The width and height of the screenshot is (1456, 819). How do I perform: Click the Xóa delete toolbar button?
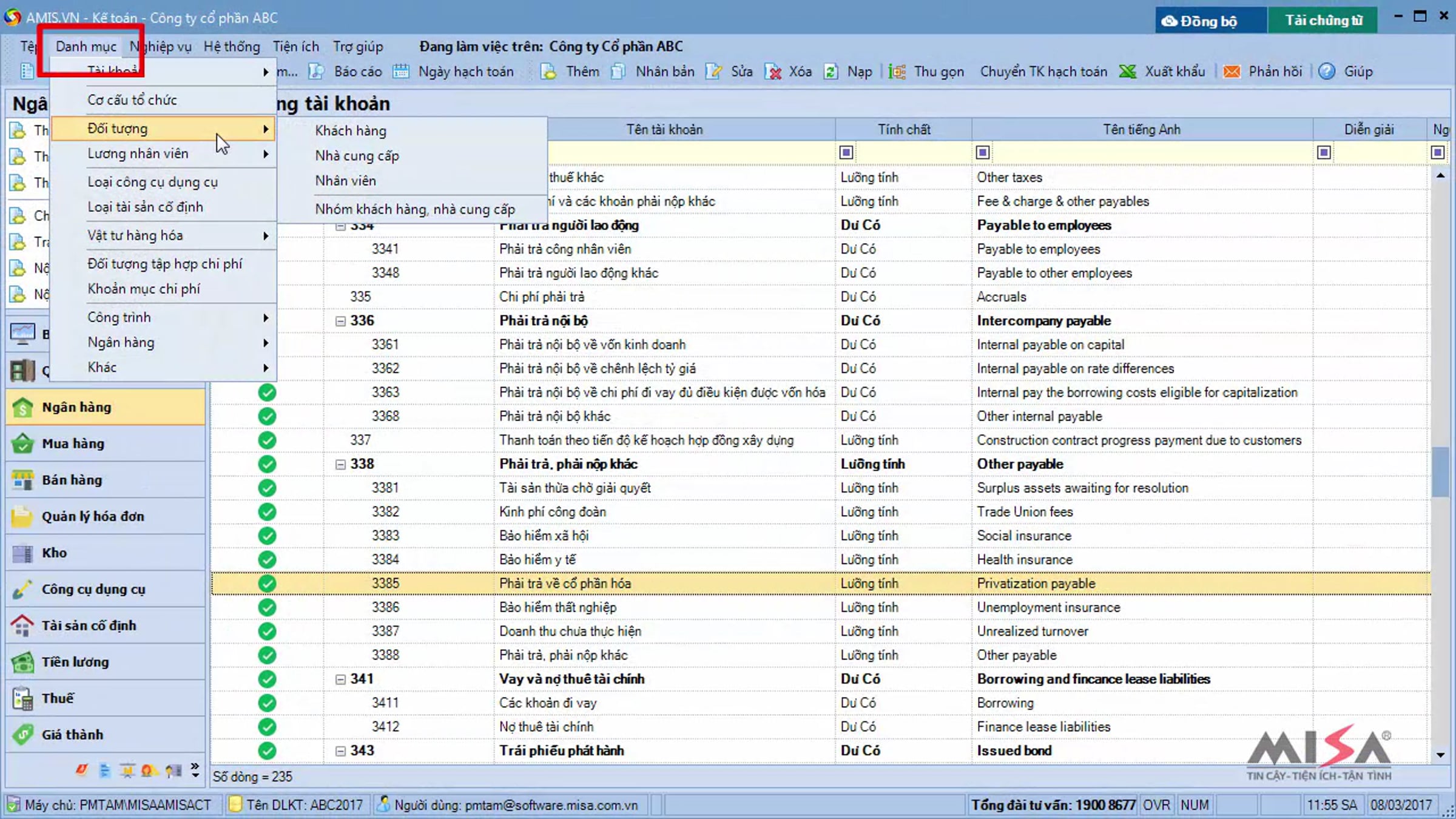click(788, 72)
